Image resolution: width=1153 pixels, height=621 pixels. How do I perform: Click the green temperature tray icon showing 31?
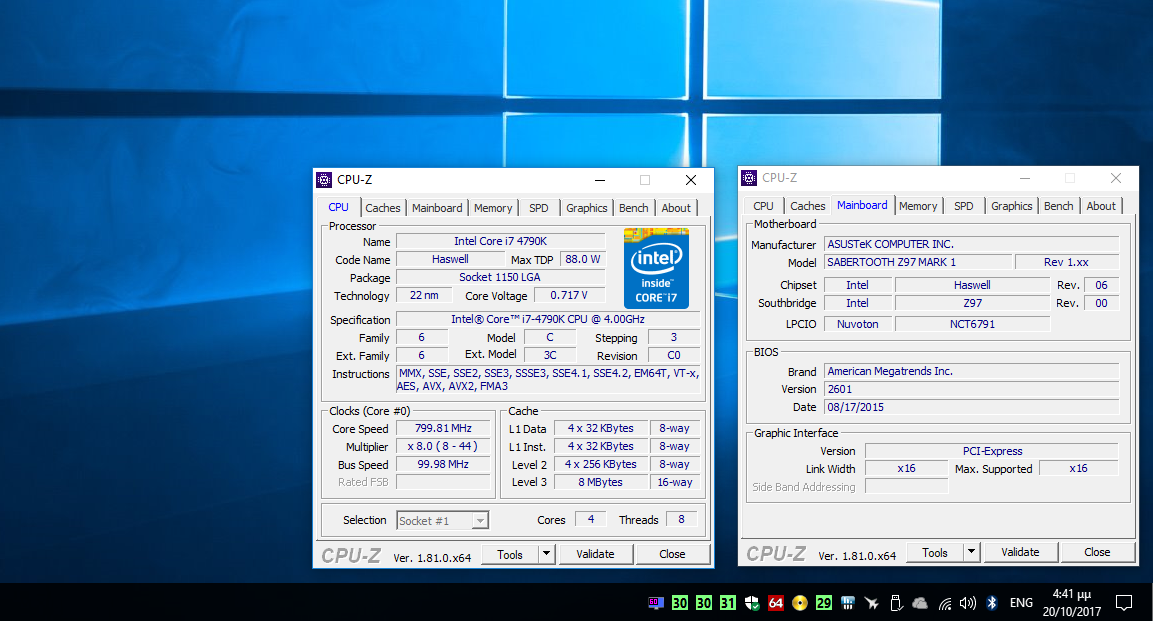tap(728, 603)
